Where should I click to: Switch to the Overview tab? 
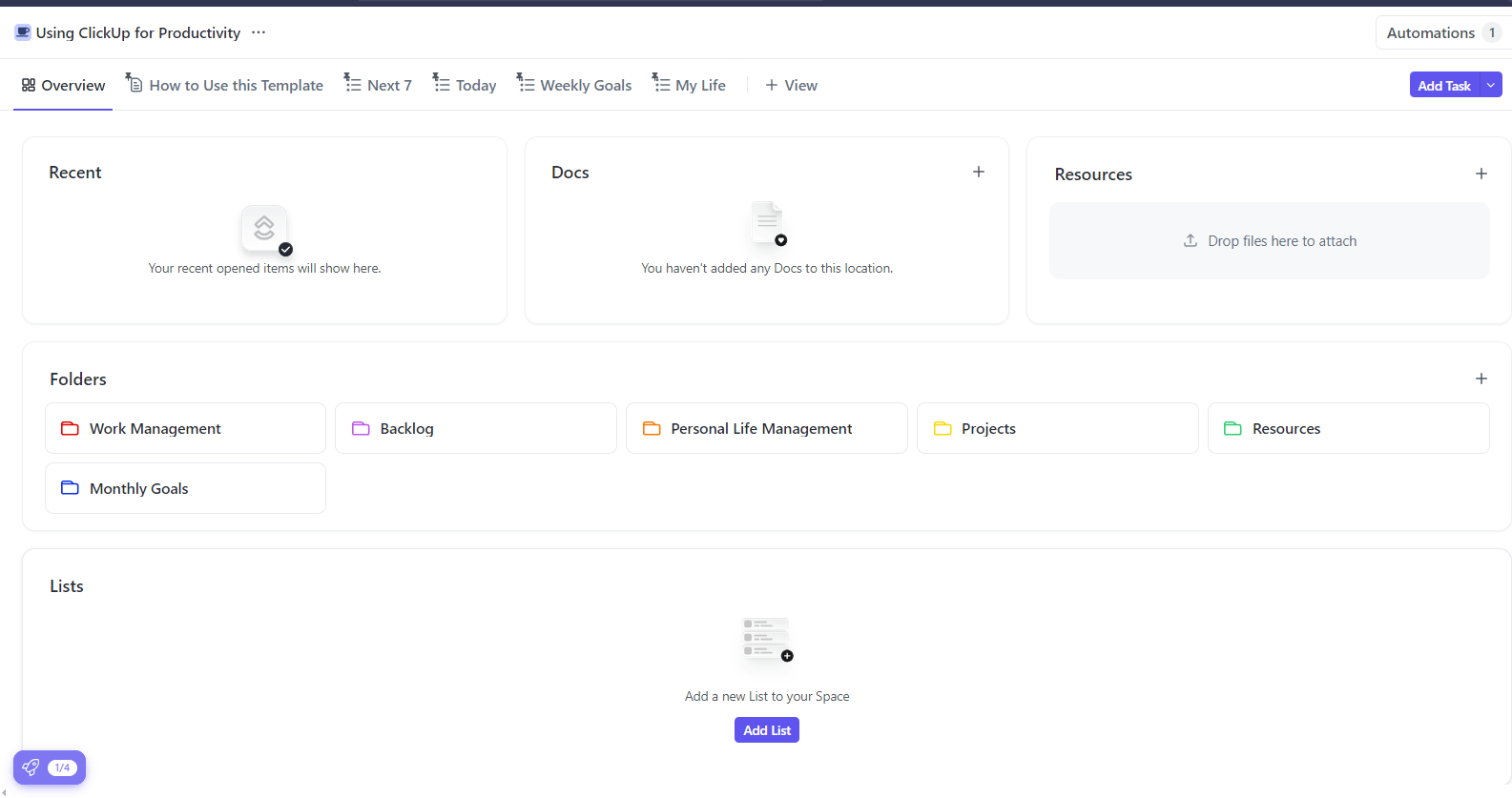click(x=63, y=85)
